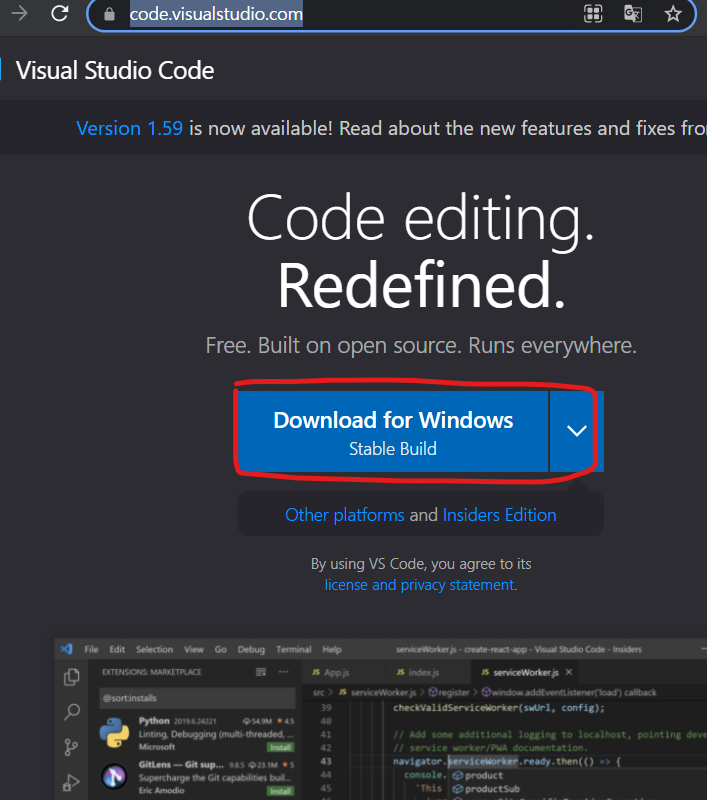
Task: Open Debug menu in the preview screenshot
Action: [251, 649]
